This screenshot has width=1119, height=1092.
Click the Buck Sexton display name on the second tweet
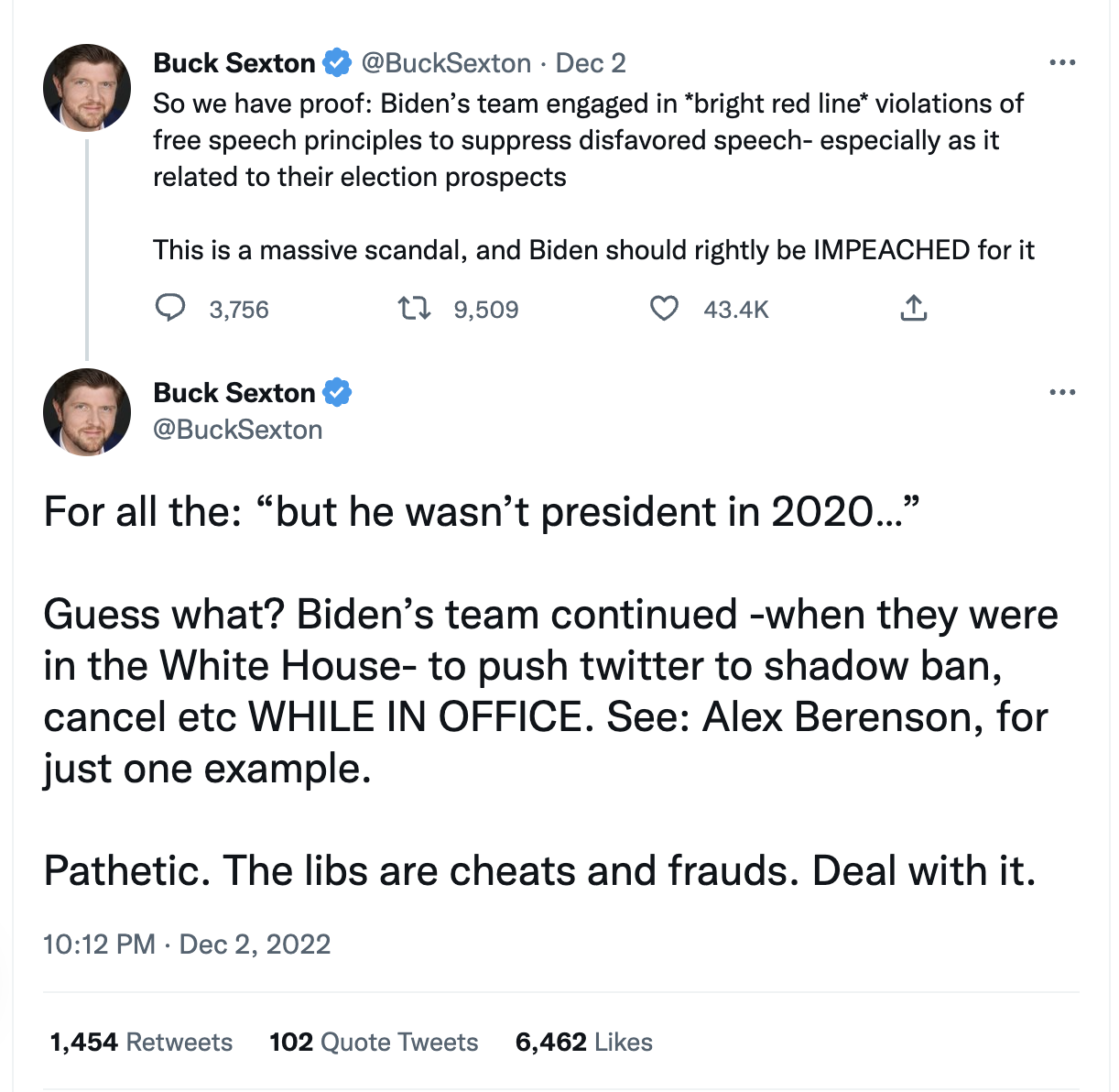coord(234,392)
